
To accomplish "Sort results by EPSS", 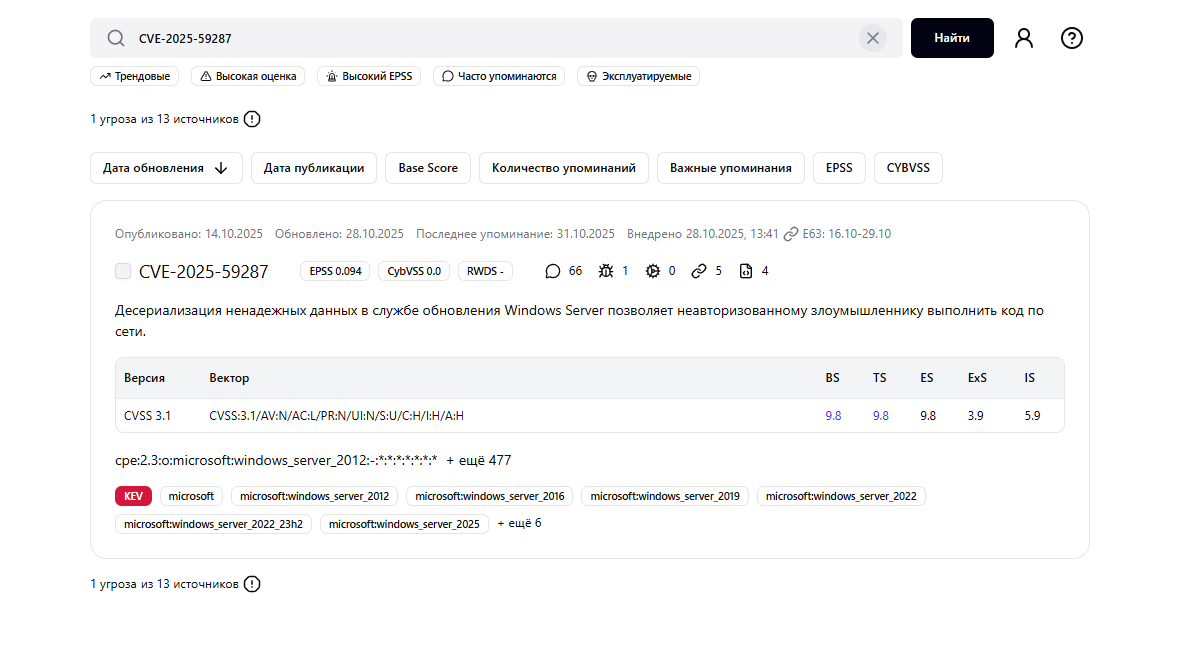I will pos(839,168).
